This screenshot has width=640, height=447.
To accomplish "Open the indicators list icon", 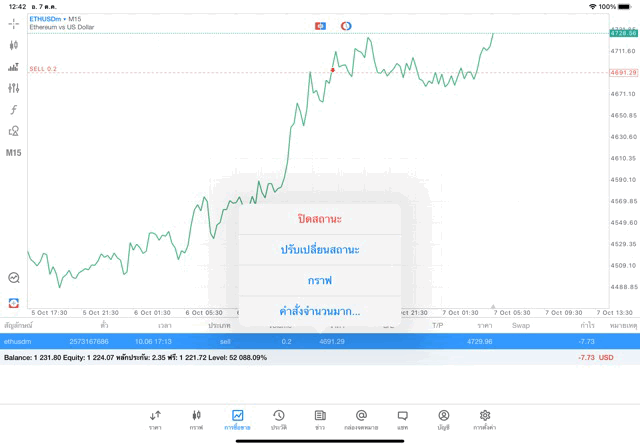I will click(14, 67).
